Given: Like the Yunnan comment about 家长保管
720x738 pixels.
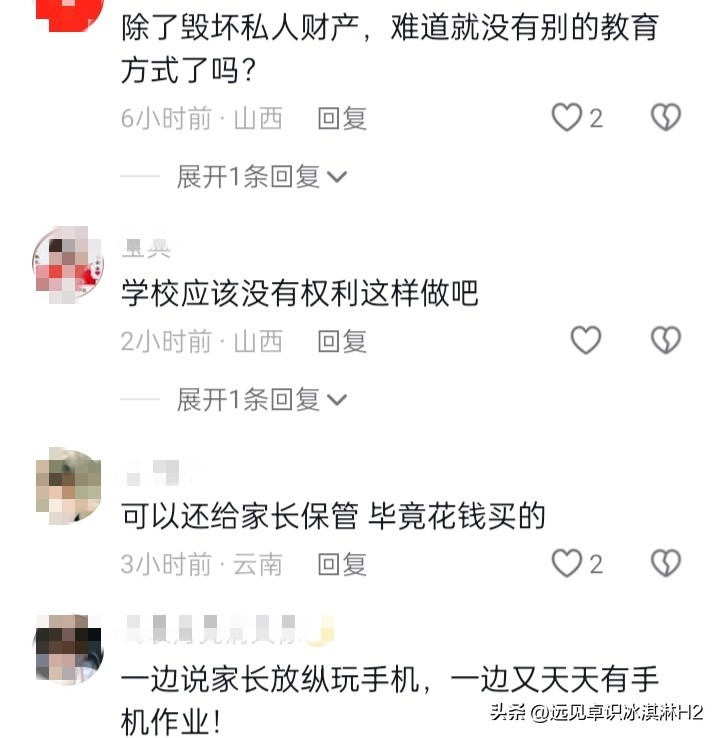Looking at the screenshot, I should [x=567, y=563].
